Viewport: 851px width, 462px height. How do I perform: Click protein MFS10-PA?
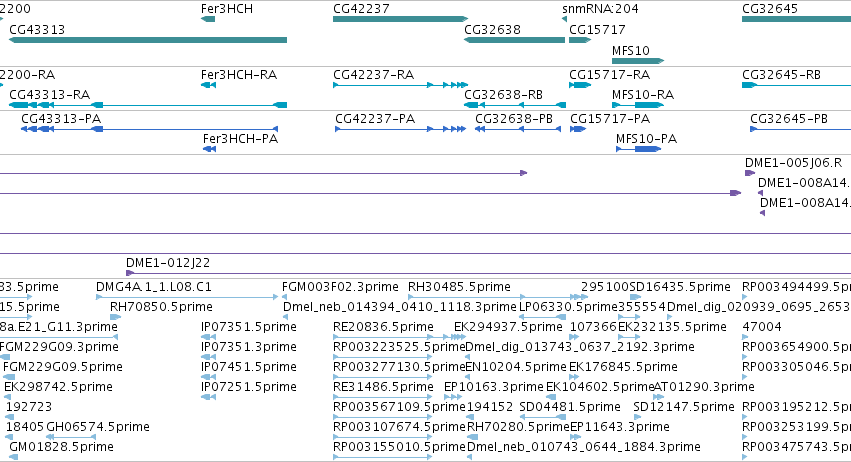(x=638, y=149)
